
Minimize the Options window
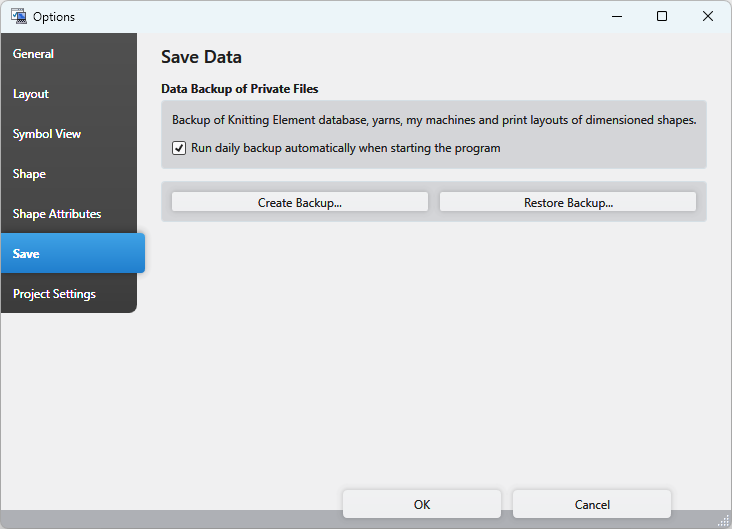616,16
